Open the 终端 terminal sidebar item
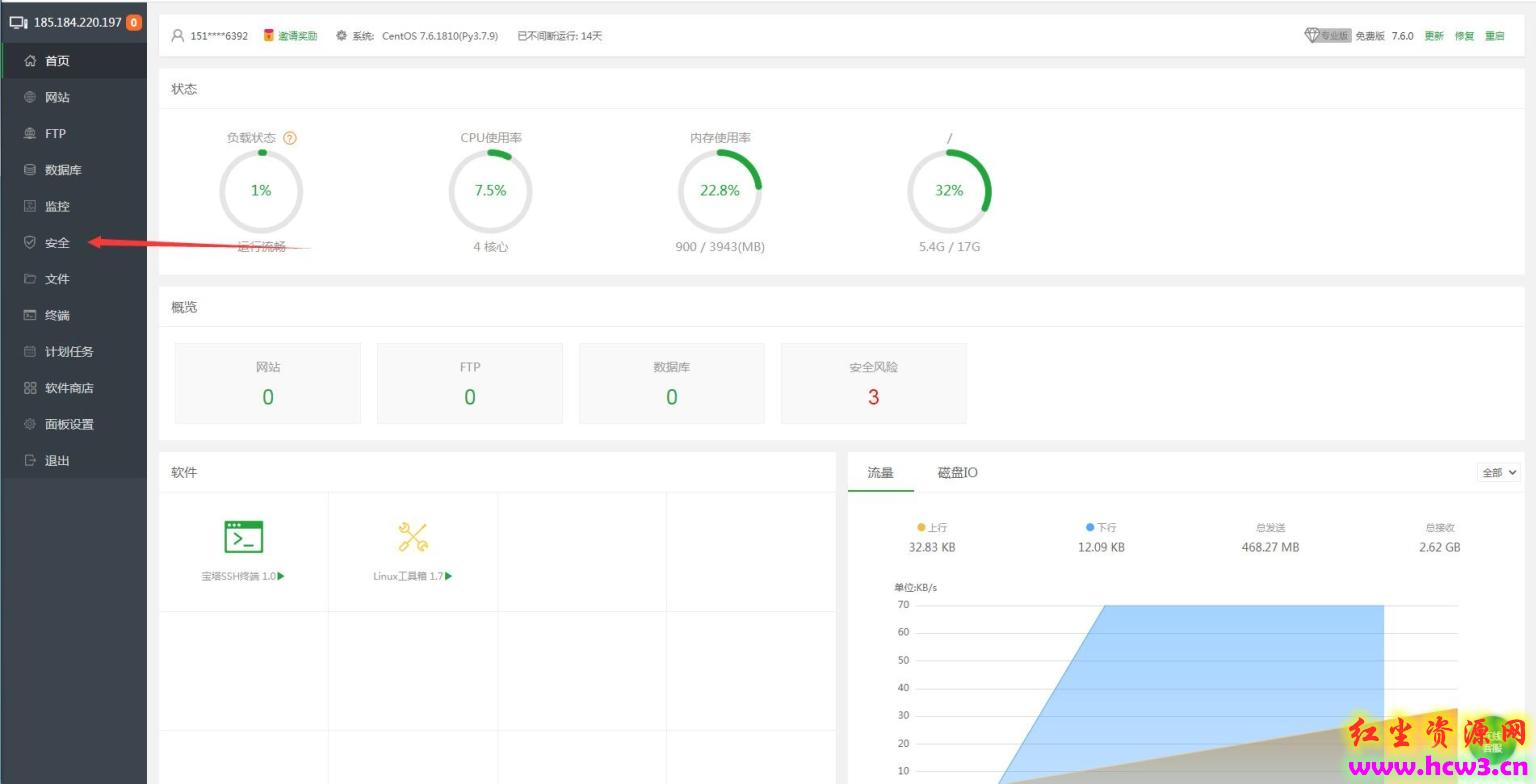 coord(73,315)
